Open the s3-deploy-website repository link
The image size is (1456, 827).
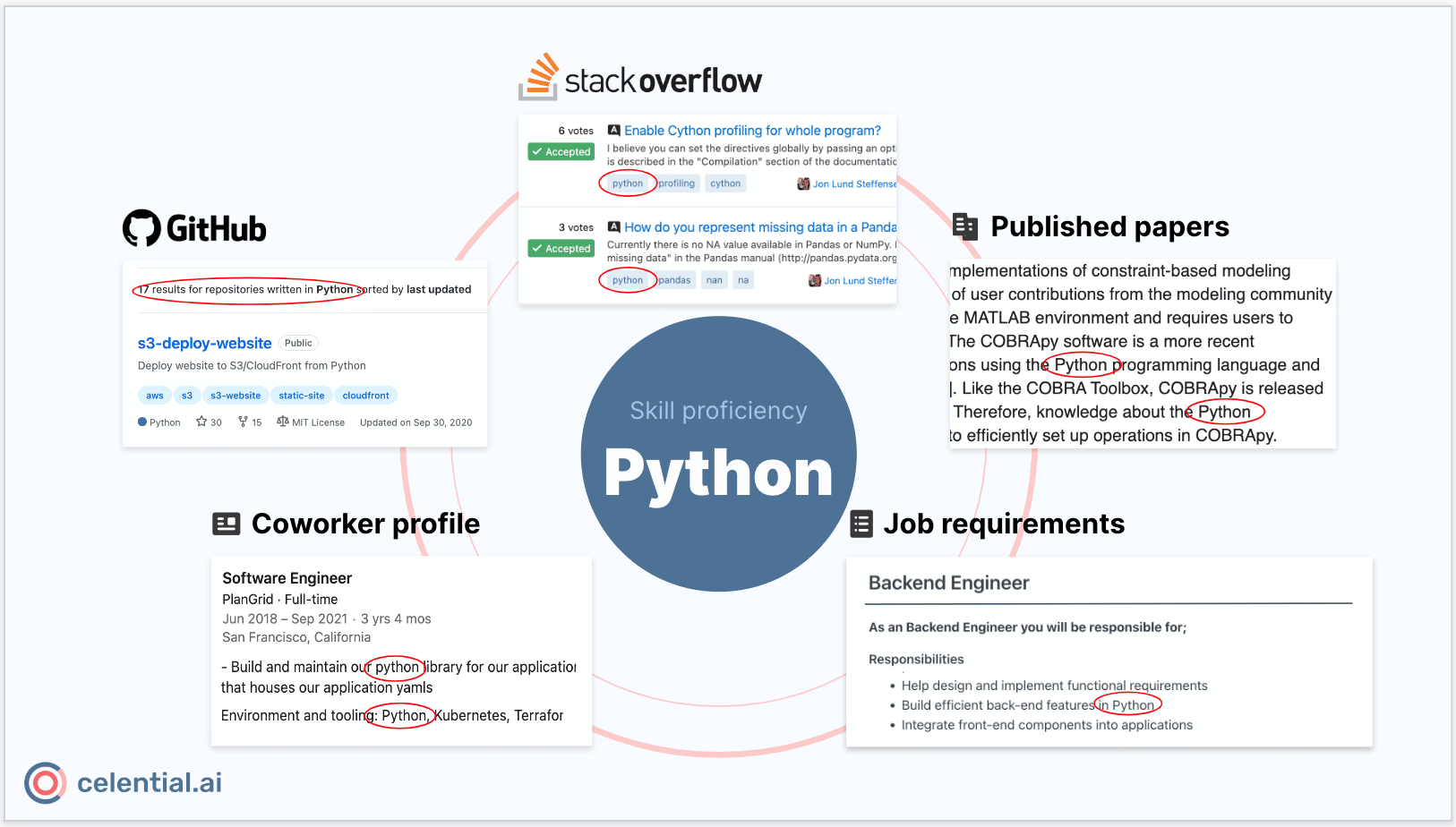click(x=204, y=343)
